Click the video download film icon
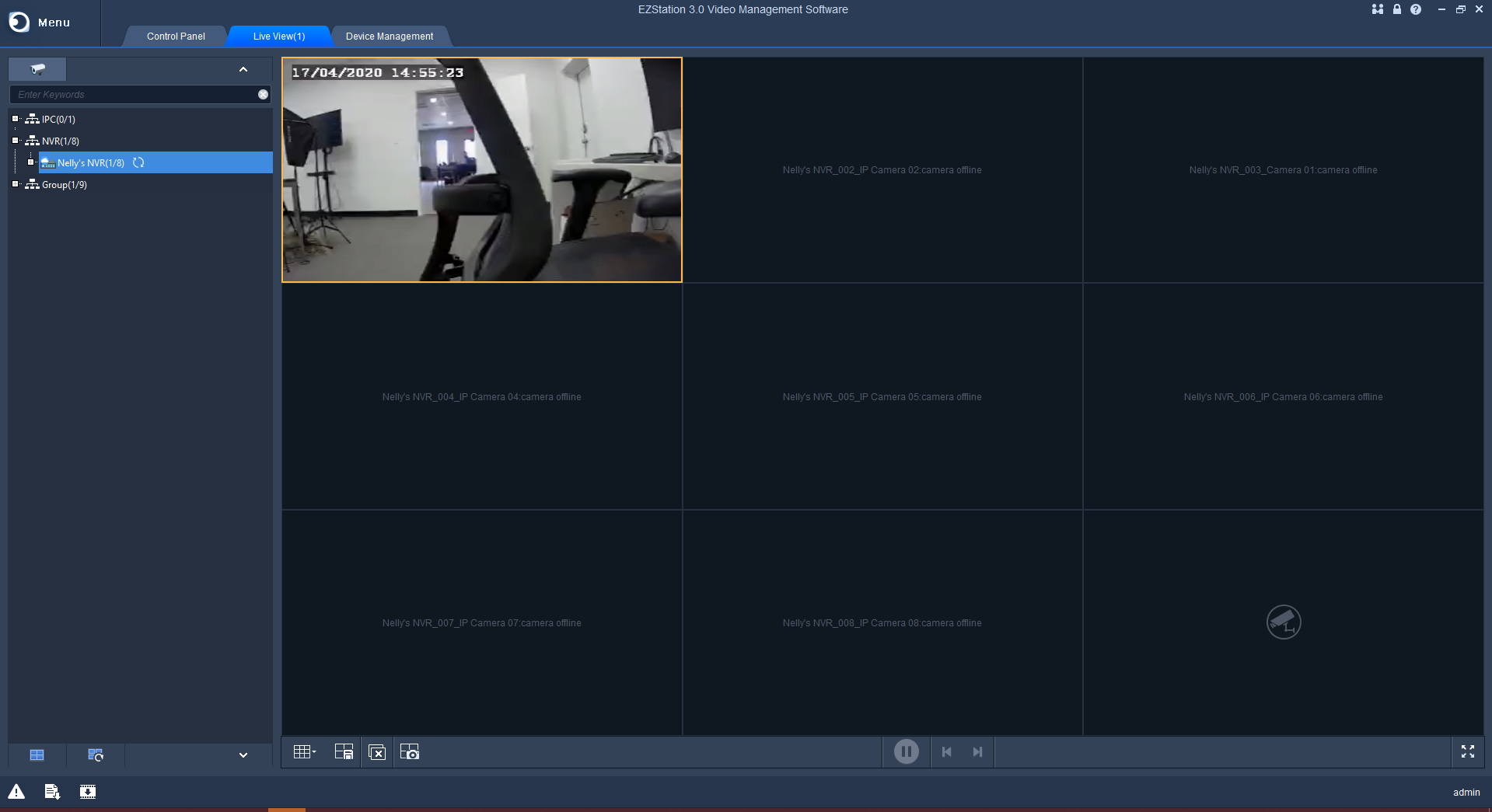The height and width of the screenshot is (812, 1492). [88, 792]
